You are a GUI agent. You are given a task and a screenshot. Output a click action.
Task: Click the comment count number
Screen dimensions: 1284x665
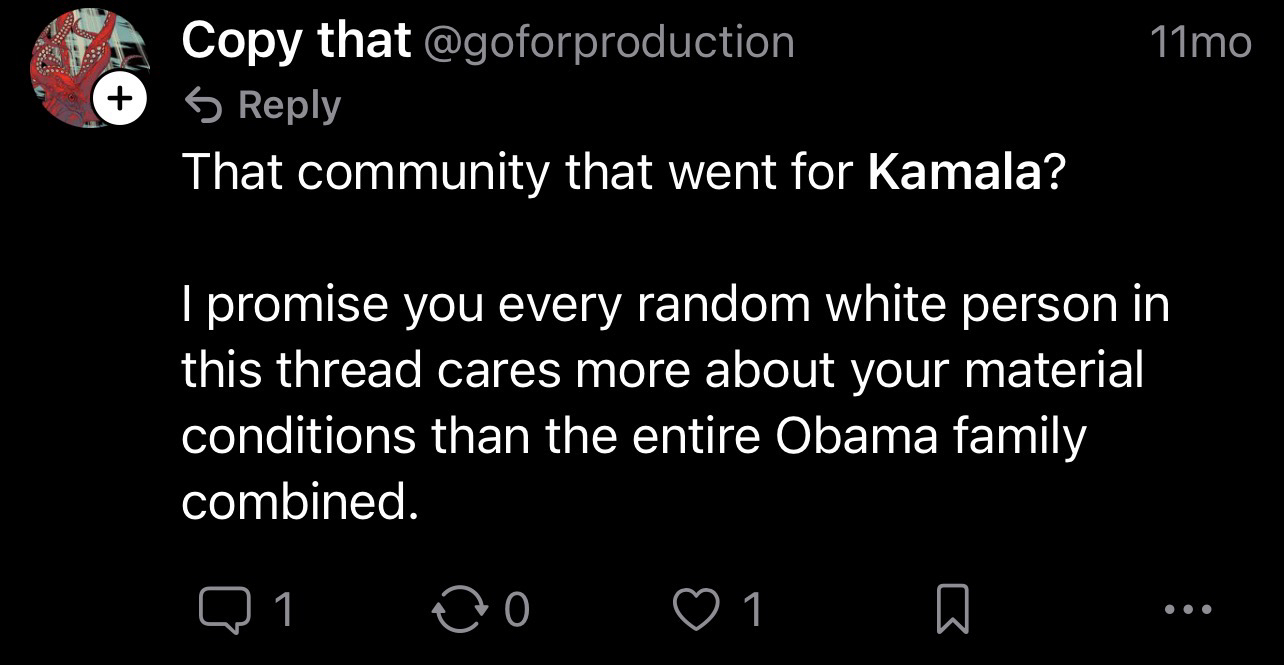(284, 609)
